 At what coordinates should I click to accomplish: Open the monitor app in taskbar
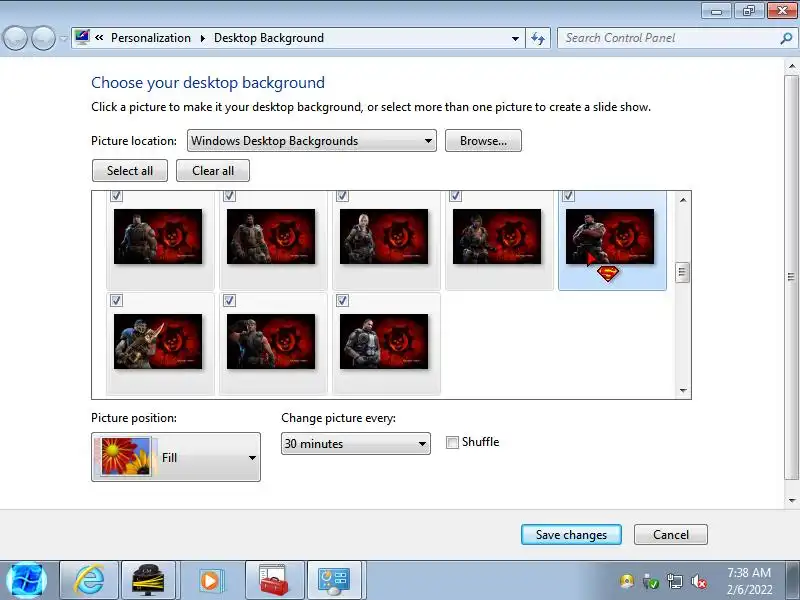pyautogui.click(x=148, y=581)
